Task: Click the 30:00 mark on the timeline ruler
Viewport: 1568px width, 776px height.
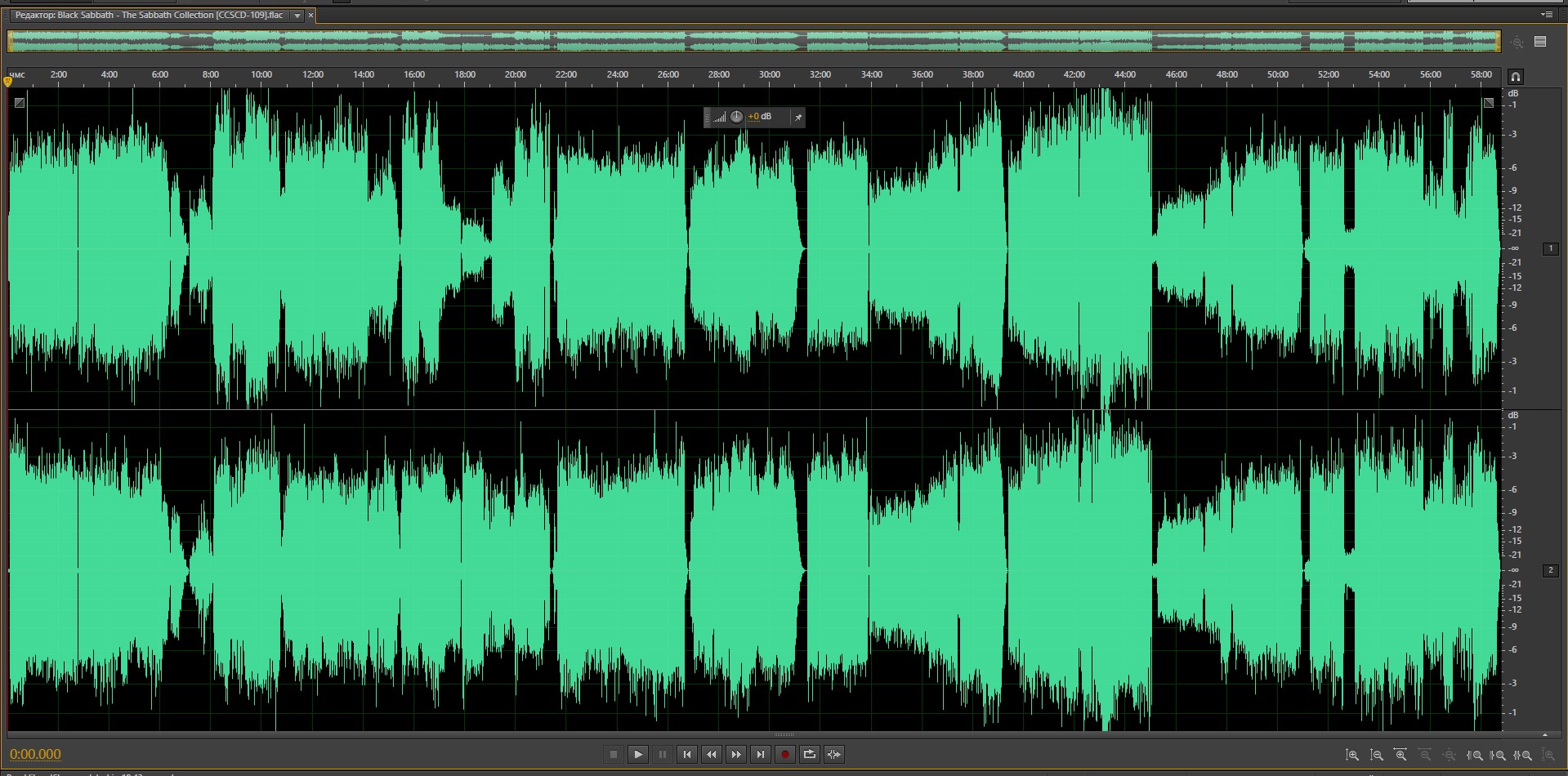Action: pos(769,75)
